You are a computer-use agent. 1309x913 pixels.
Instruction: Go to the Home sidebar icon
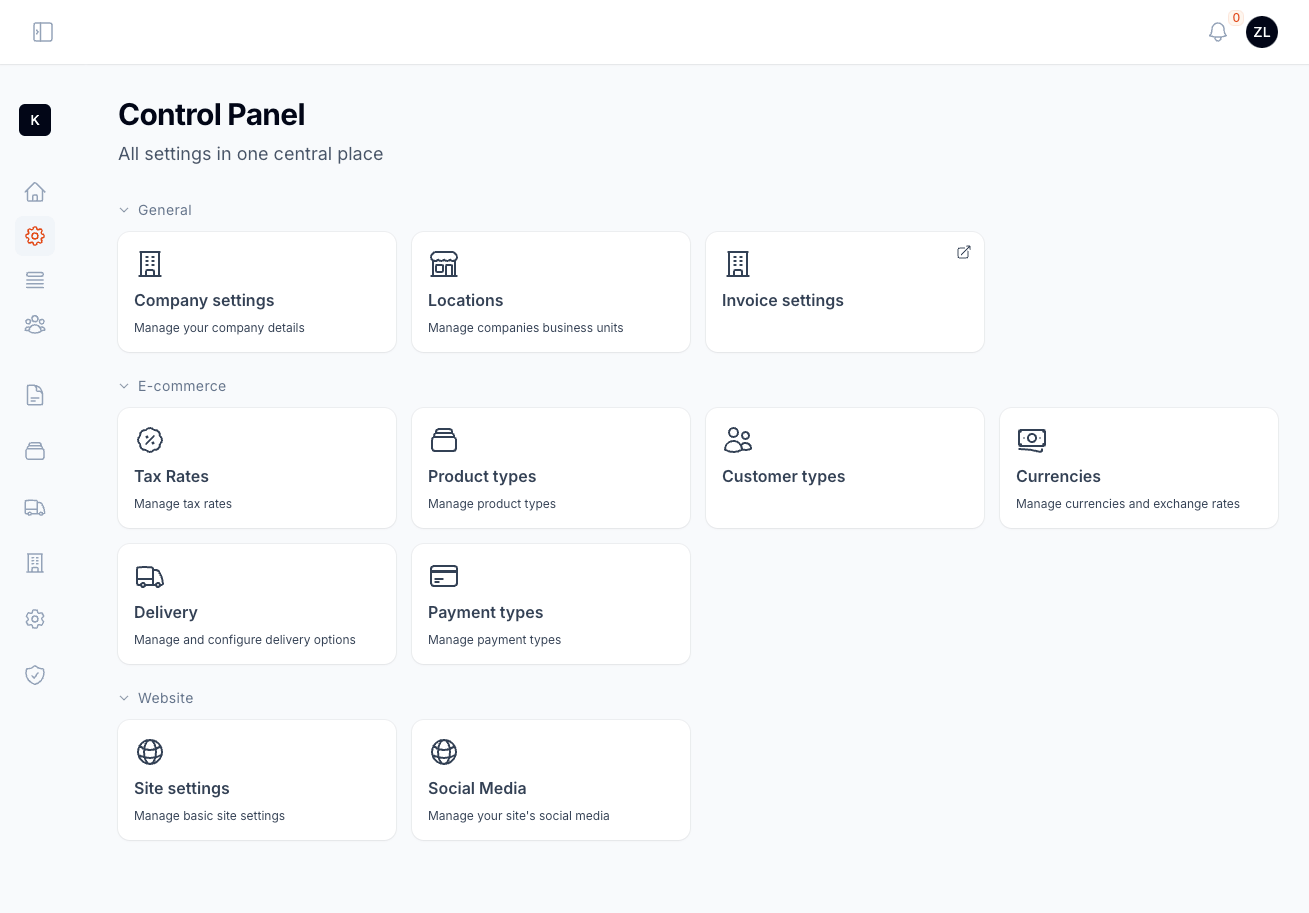(x=35, y=192)
